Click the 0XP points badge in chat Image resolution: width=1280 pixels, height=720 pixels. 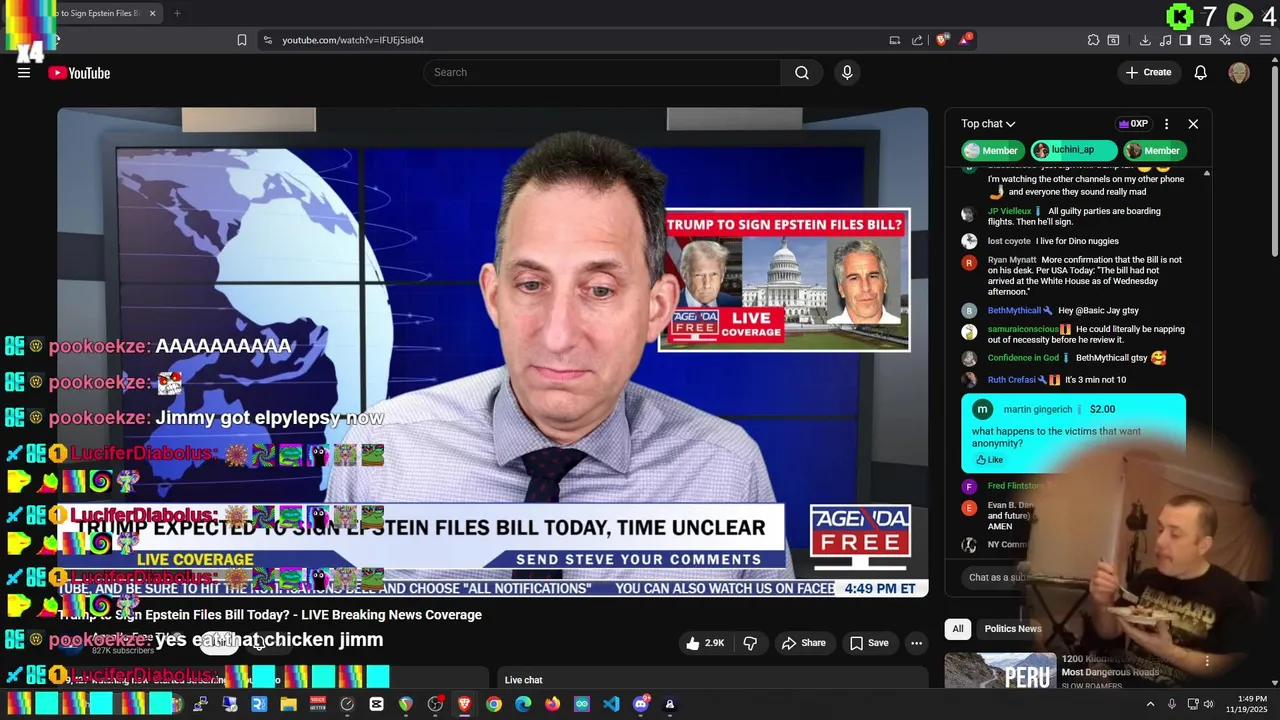[x=1133, y=124]
